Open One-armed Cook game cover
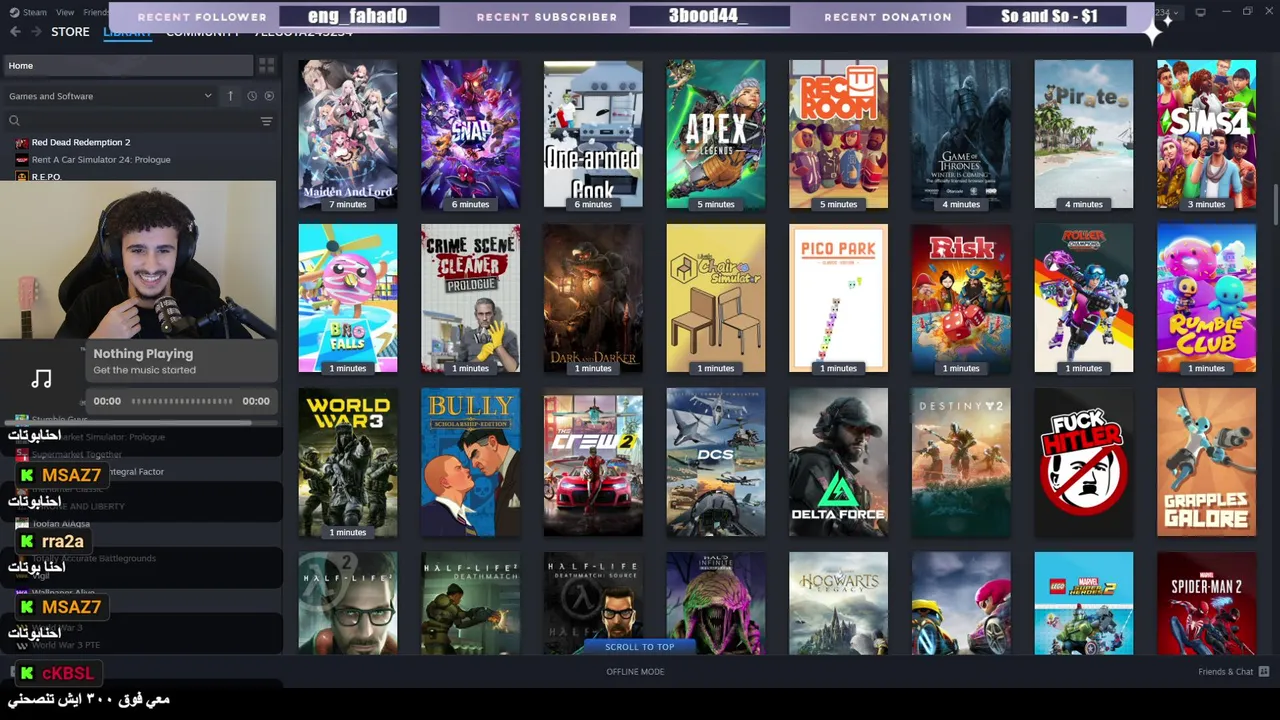 click(x=593, y=134)
